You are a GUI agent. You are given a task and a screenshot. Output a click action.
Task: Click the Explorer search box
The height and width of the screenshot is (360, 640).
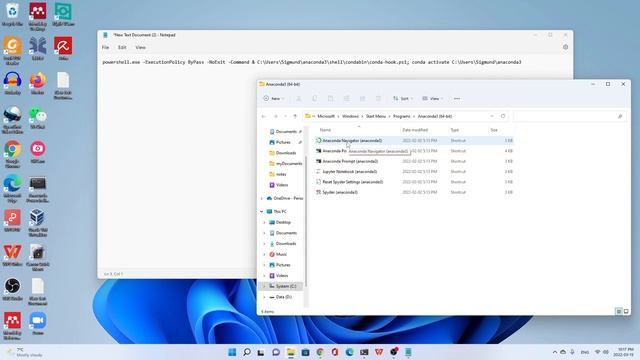click(x=569, y=116)
